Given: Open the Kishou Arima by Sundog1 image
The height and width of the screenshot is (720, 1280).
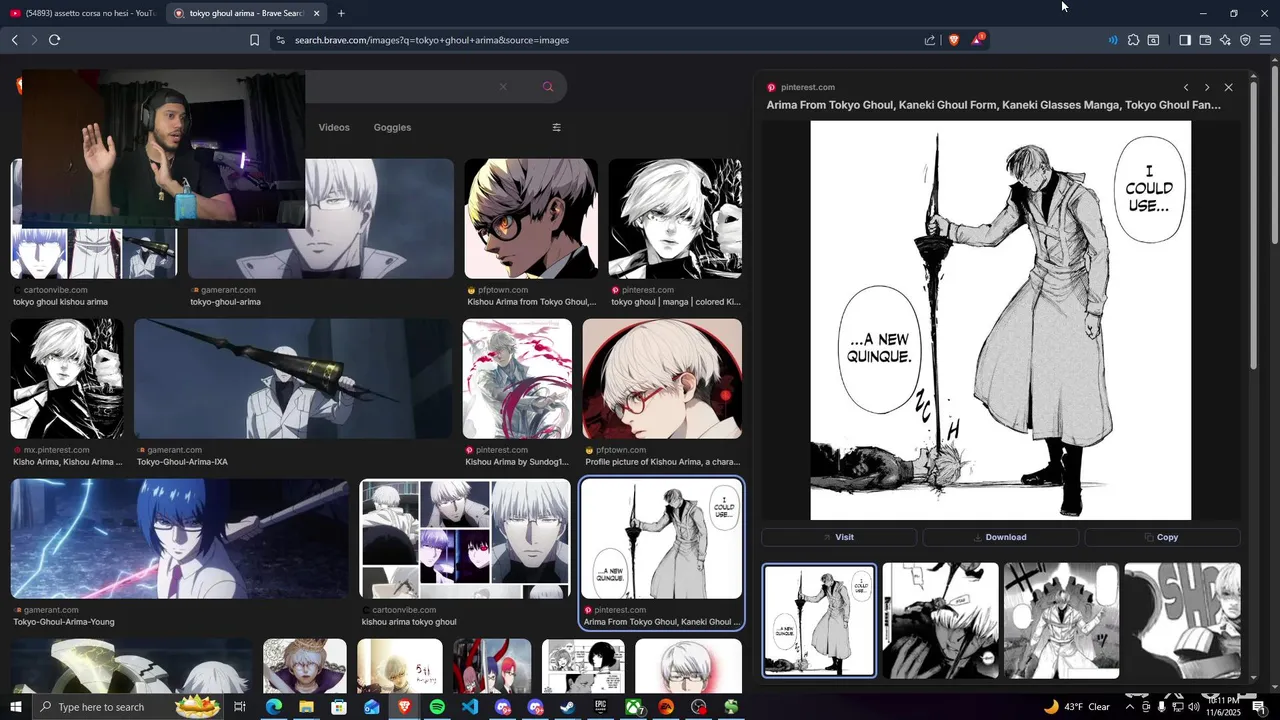Looking at the screenshot, I should pos(517,378).
